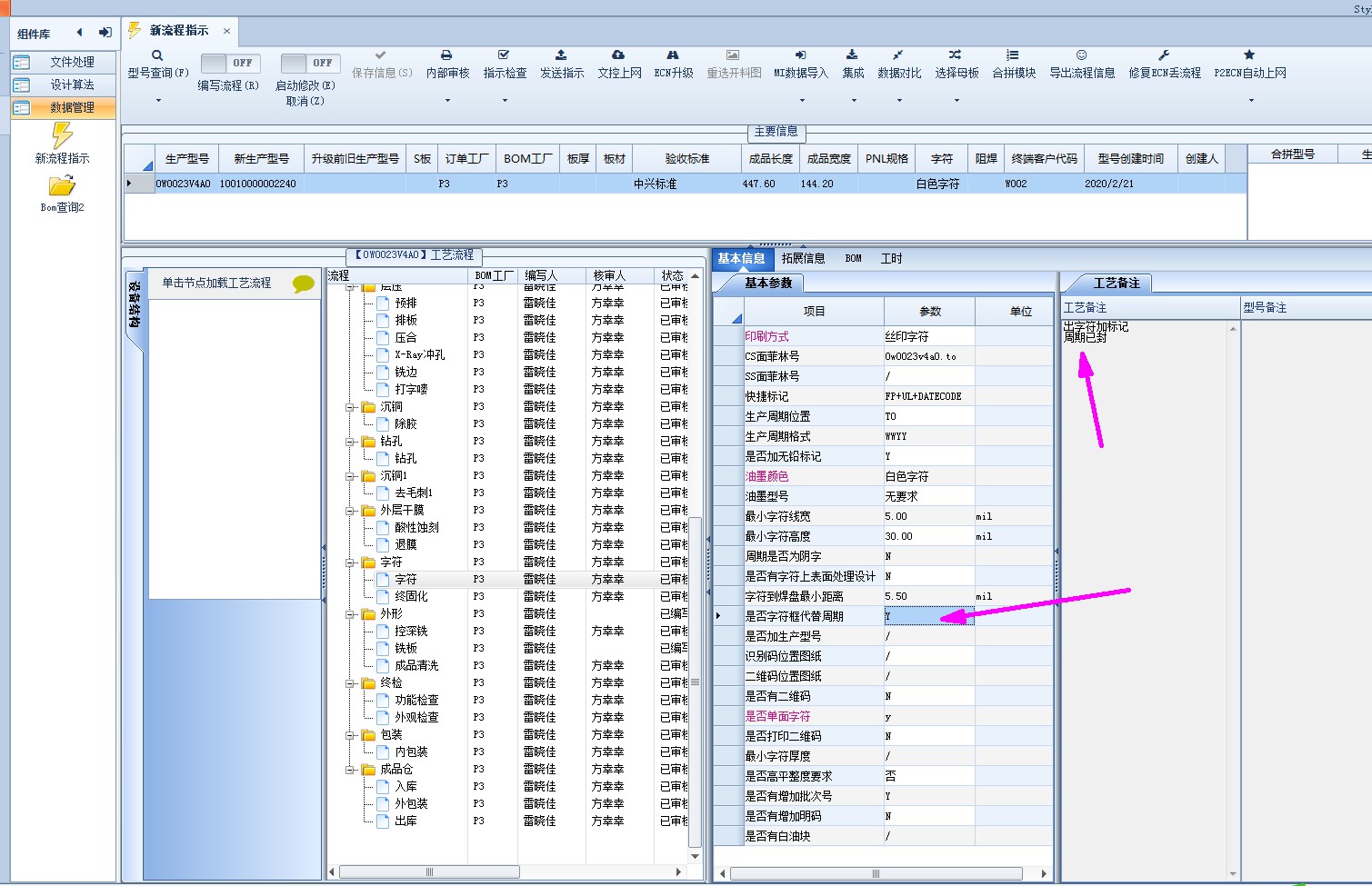The width and height of the screenshot is (1372, 886).
Task: Collapse 终检 tree folder
Action: (x=351, y=683)
